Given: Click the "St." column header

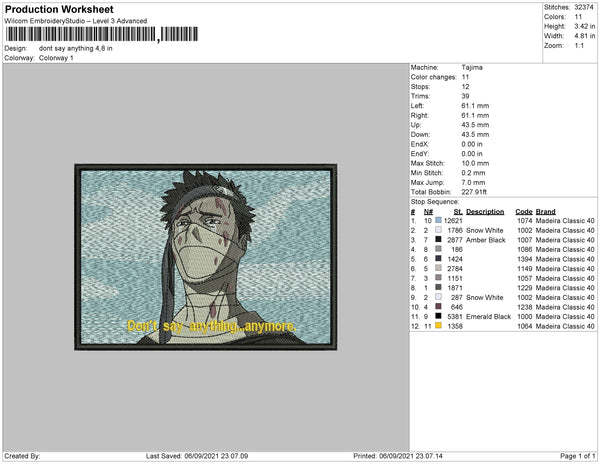Looking at the screenshot, I should point(458,212).
